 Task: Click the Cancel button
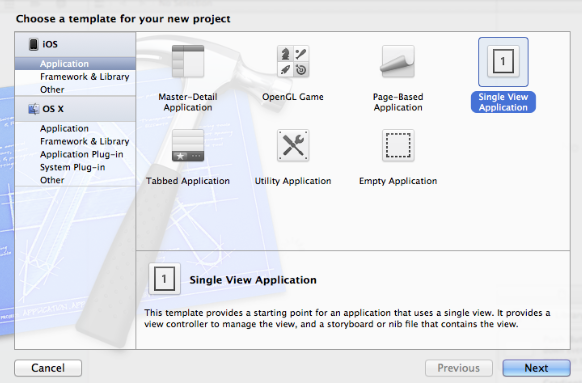(48, 368)
